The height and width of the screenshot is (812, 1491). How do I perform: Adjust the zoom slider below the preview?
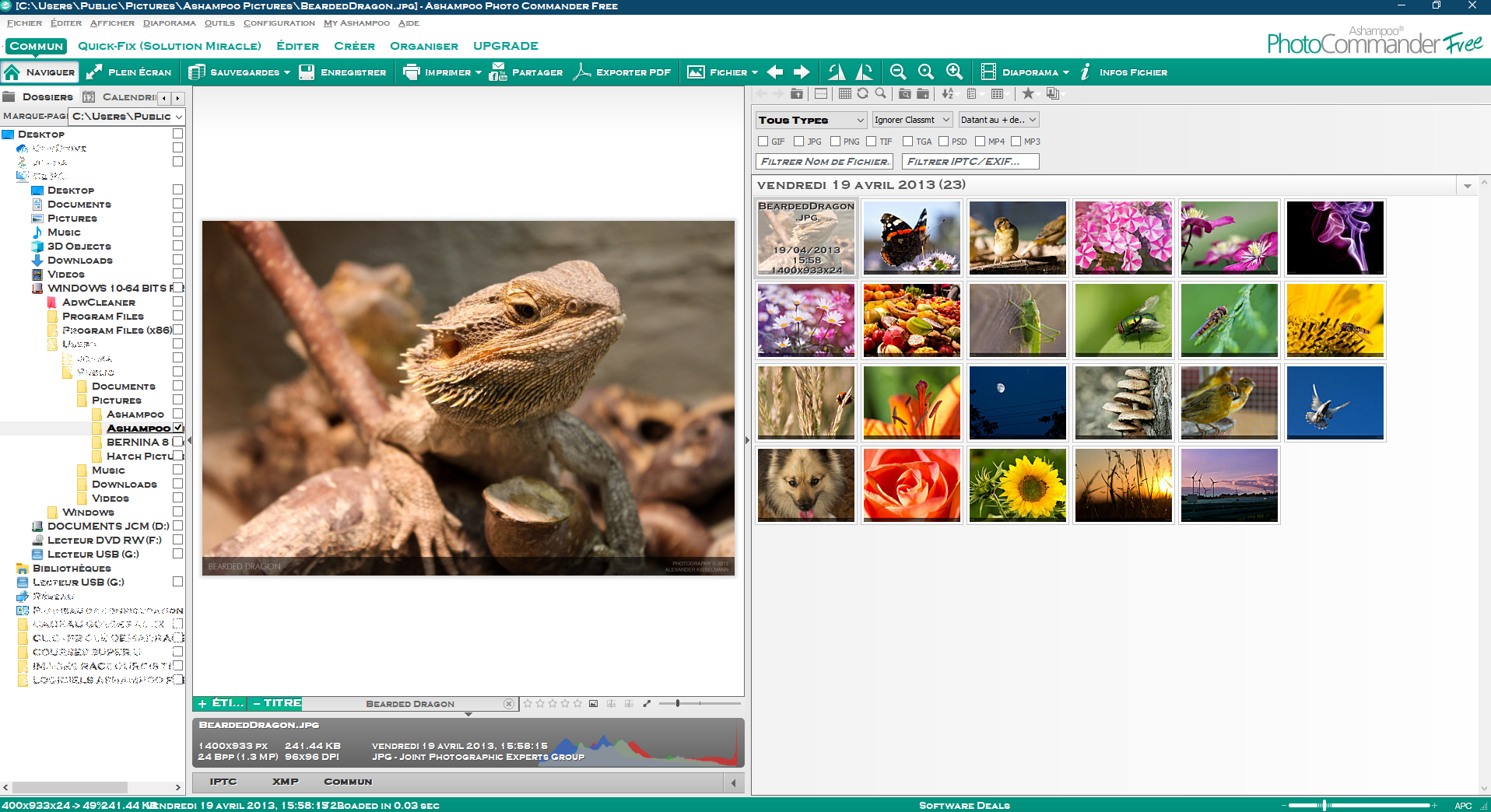point(678,704)
